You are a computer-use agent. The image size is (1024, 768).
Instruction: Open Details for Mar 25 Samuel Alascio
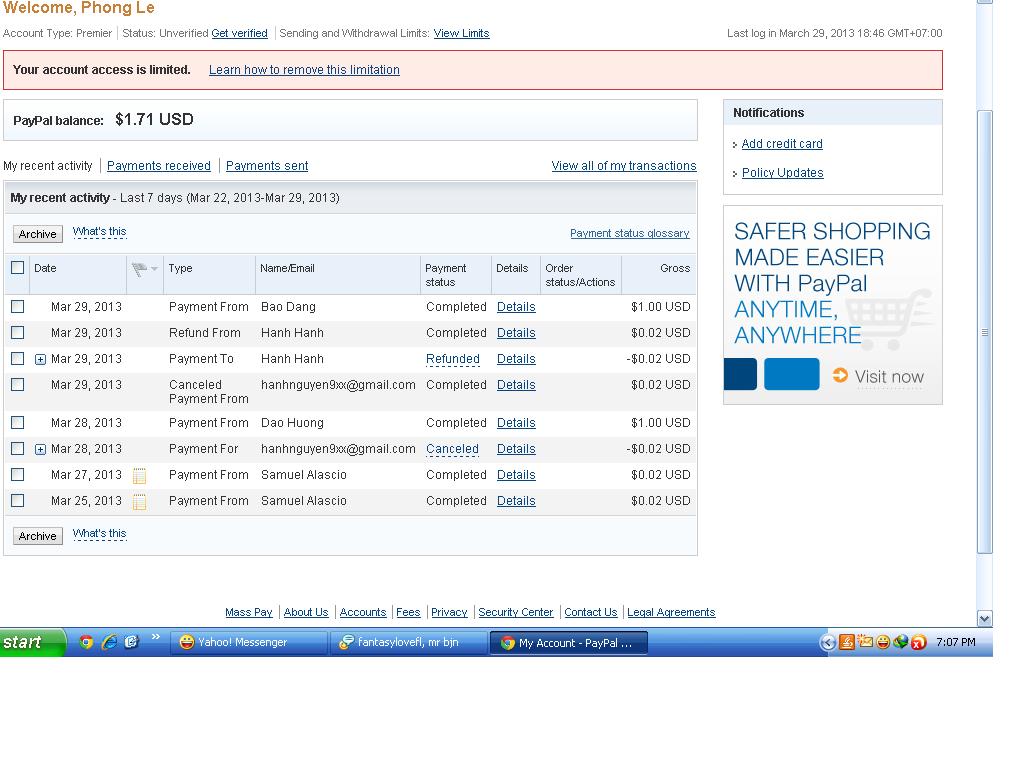(516, 501)
